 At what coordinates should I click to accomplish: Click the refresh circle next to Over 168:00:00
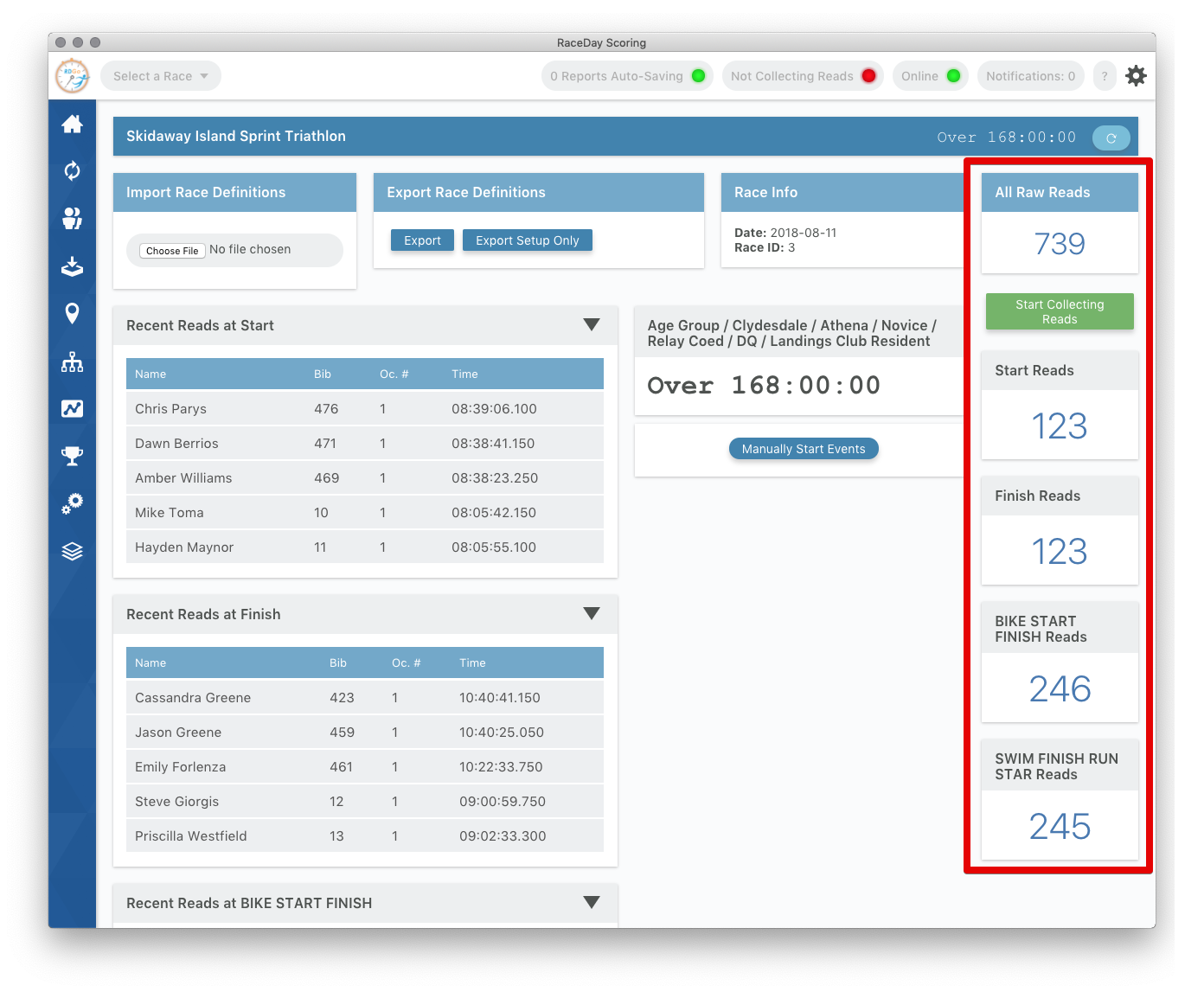point(1111,137)
